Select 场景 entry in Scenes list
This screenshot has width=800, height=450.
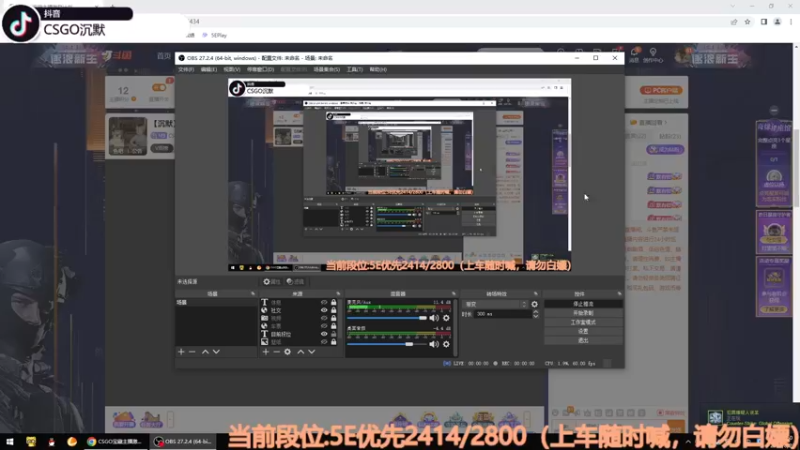pyautogui.click(x=216, y=303)
